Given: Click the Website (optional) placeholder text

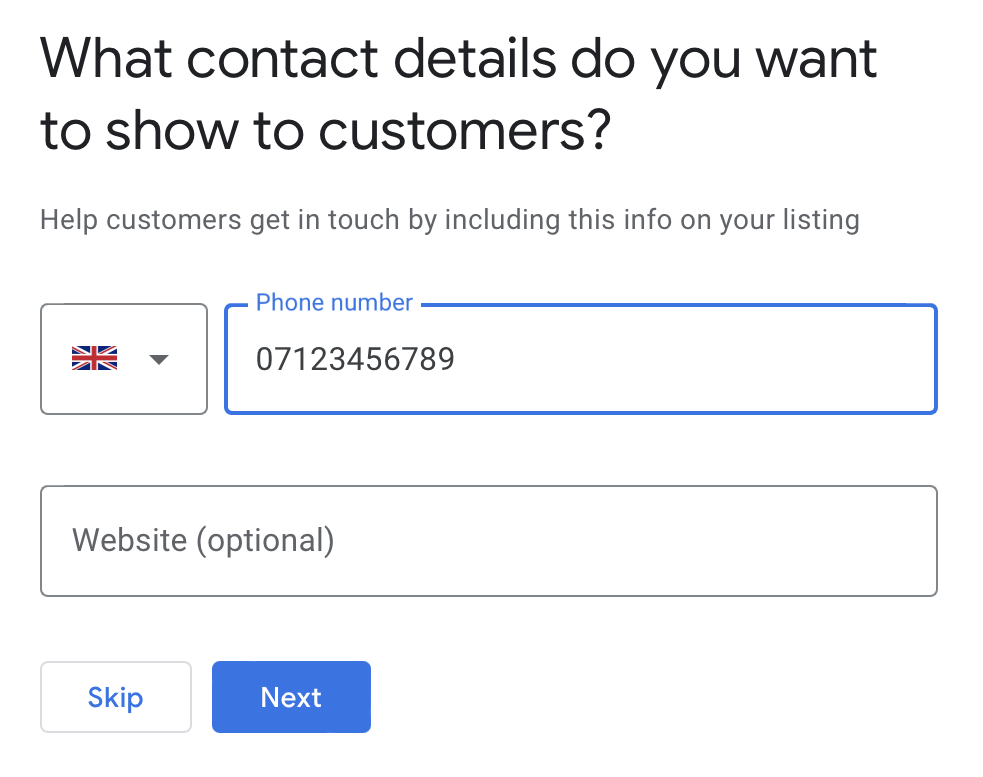Looking at the screenshot, I should 203,541.
